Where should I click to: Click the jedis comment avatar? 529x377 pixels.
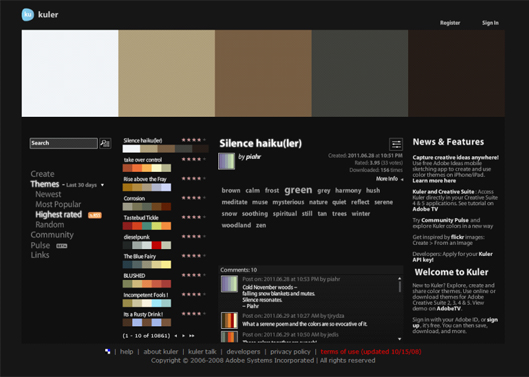(229, 337)
